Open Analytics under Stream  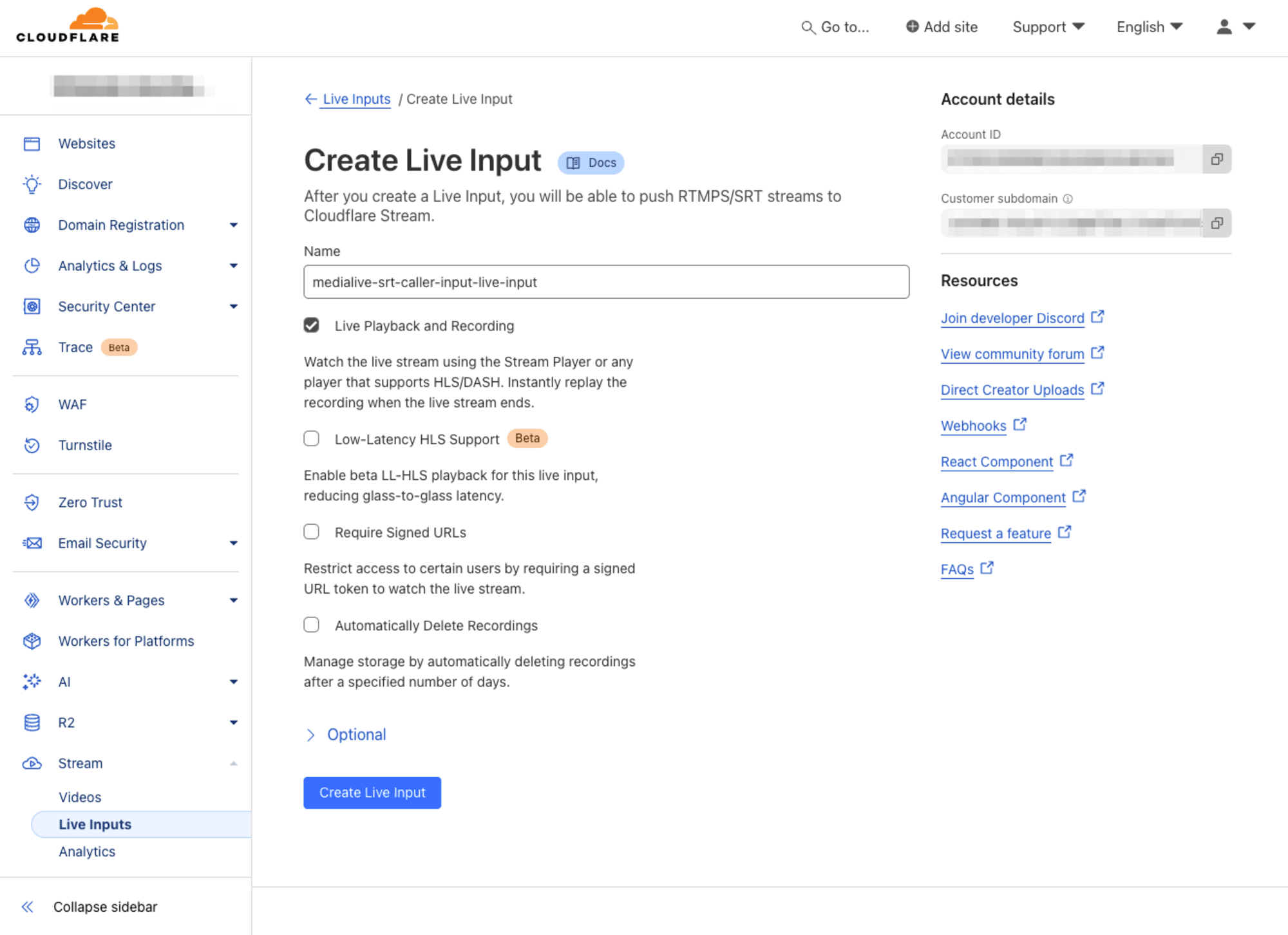[x=87, y=851]
